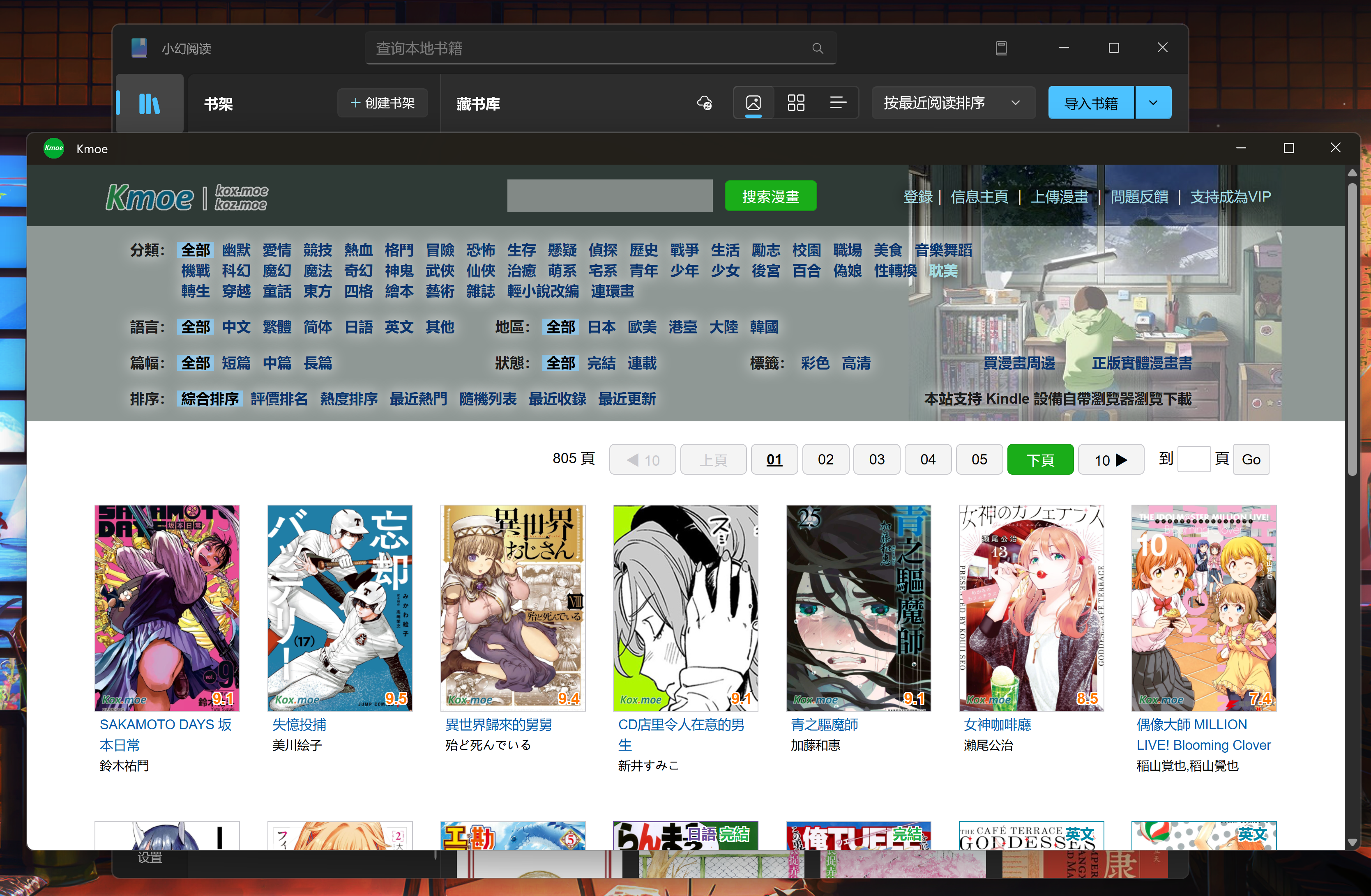Click the green 下頁 next page button
The image size is (1371, 896).
[x=1040, y=459]
